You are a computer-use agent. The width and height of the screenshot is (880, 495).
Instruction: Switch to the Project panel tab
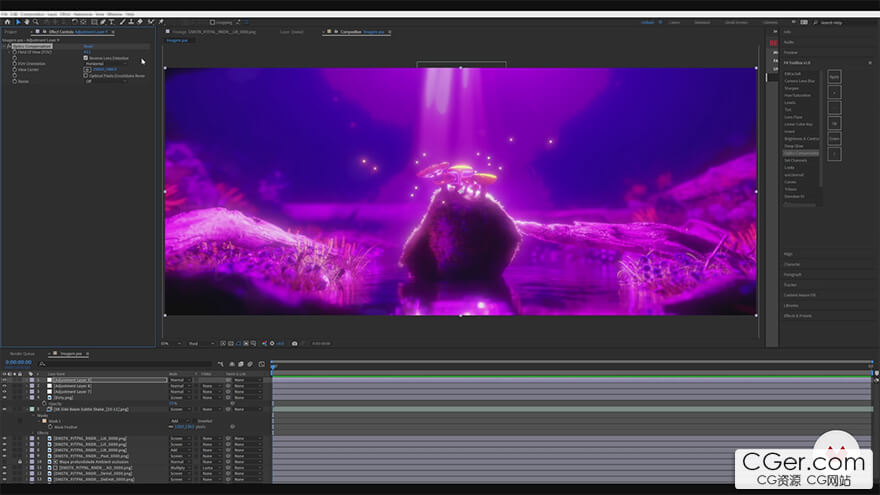pos(11,32)
